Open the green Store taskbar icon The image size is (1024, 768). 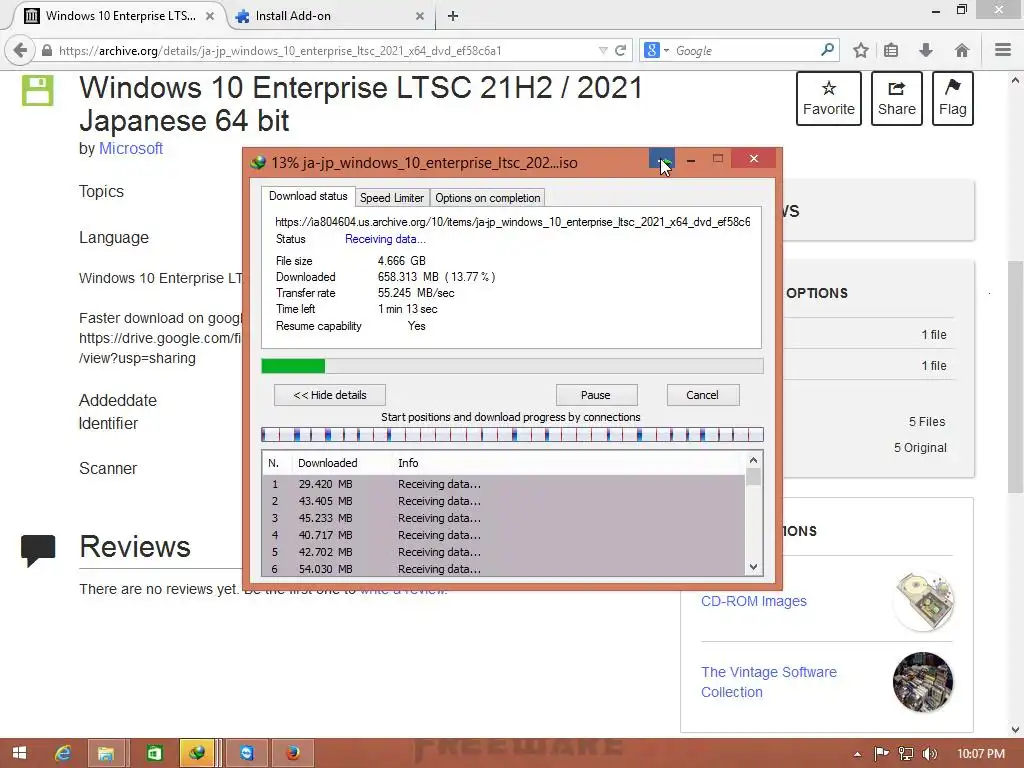point(155,753)
